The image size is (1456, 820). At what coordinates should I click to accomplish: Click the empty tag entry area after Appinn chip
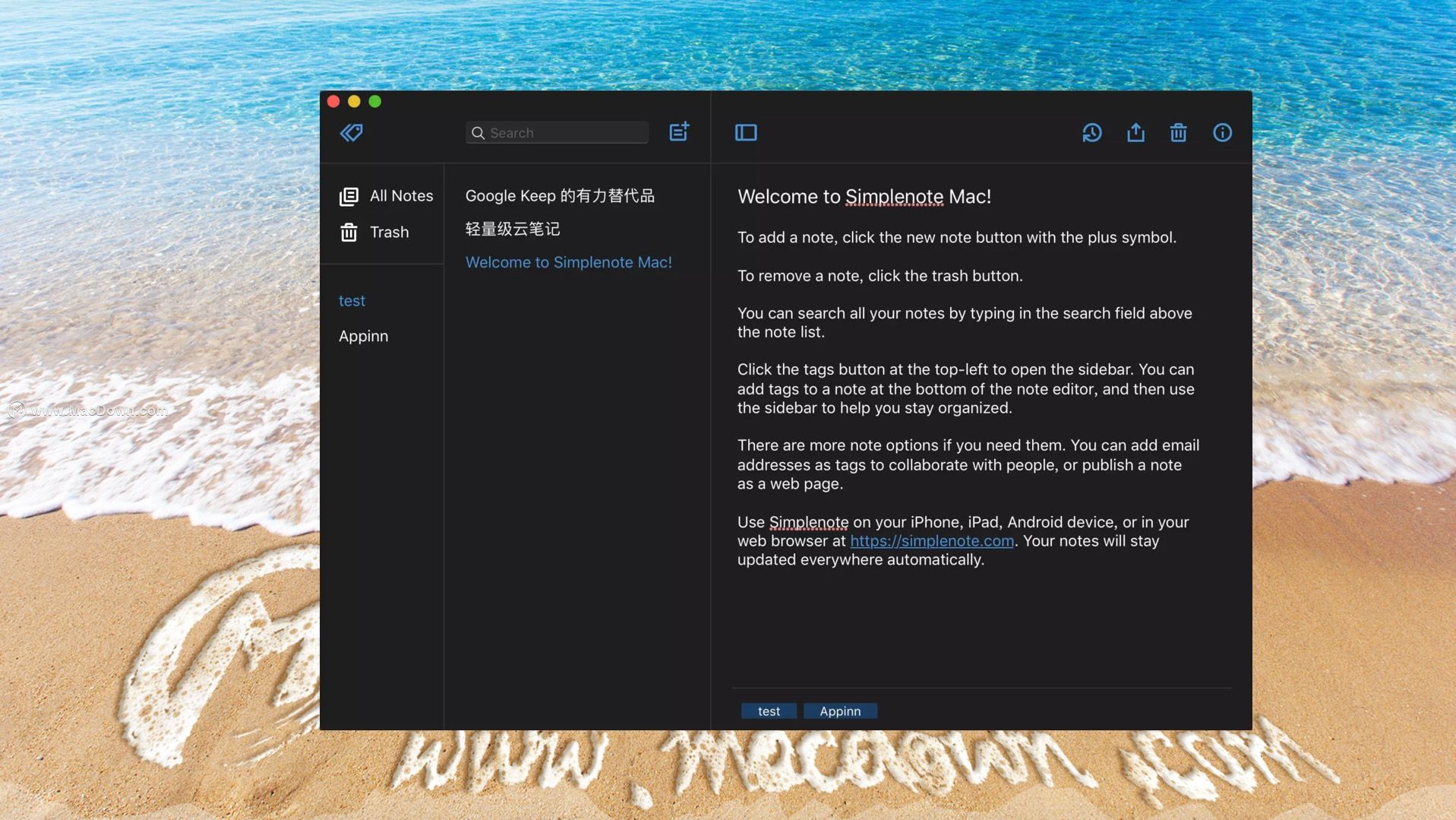point(1056,711)
